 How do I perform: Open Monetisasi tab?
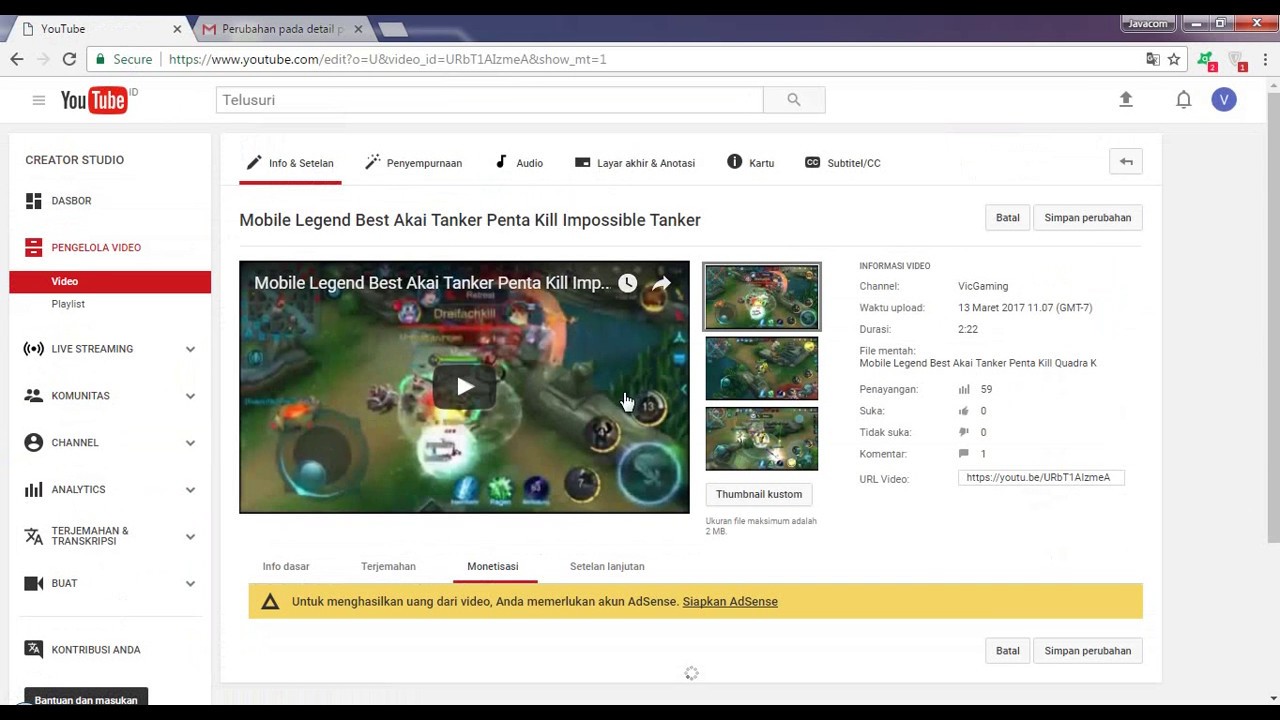pyautogui.click(x=493, y=566)
